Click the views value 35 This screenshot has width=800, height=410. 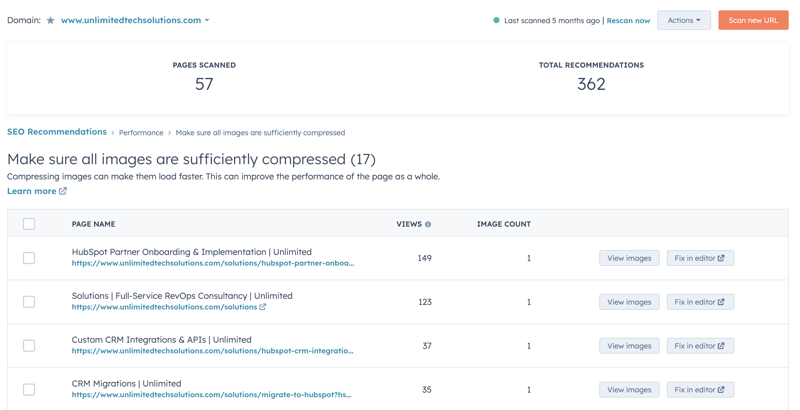427,390
